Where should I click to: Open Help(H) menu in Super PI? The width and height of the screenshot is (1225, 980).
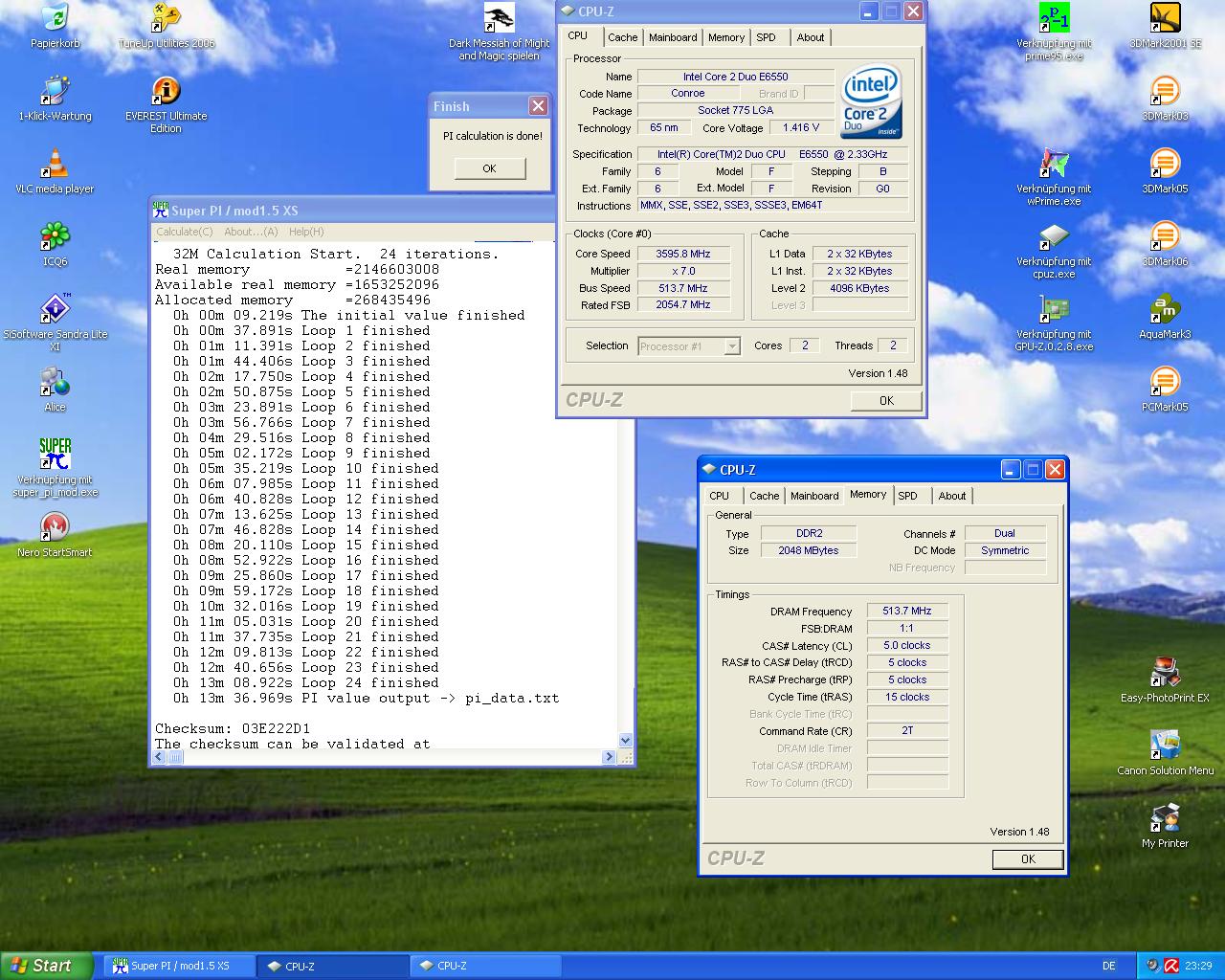[x=306, y=232]
